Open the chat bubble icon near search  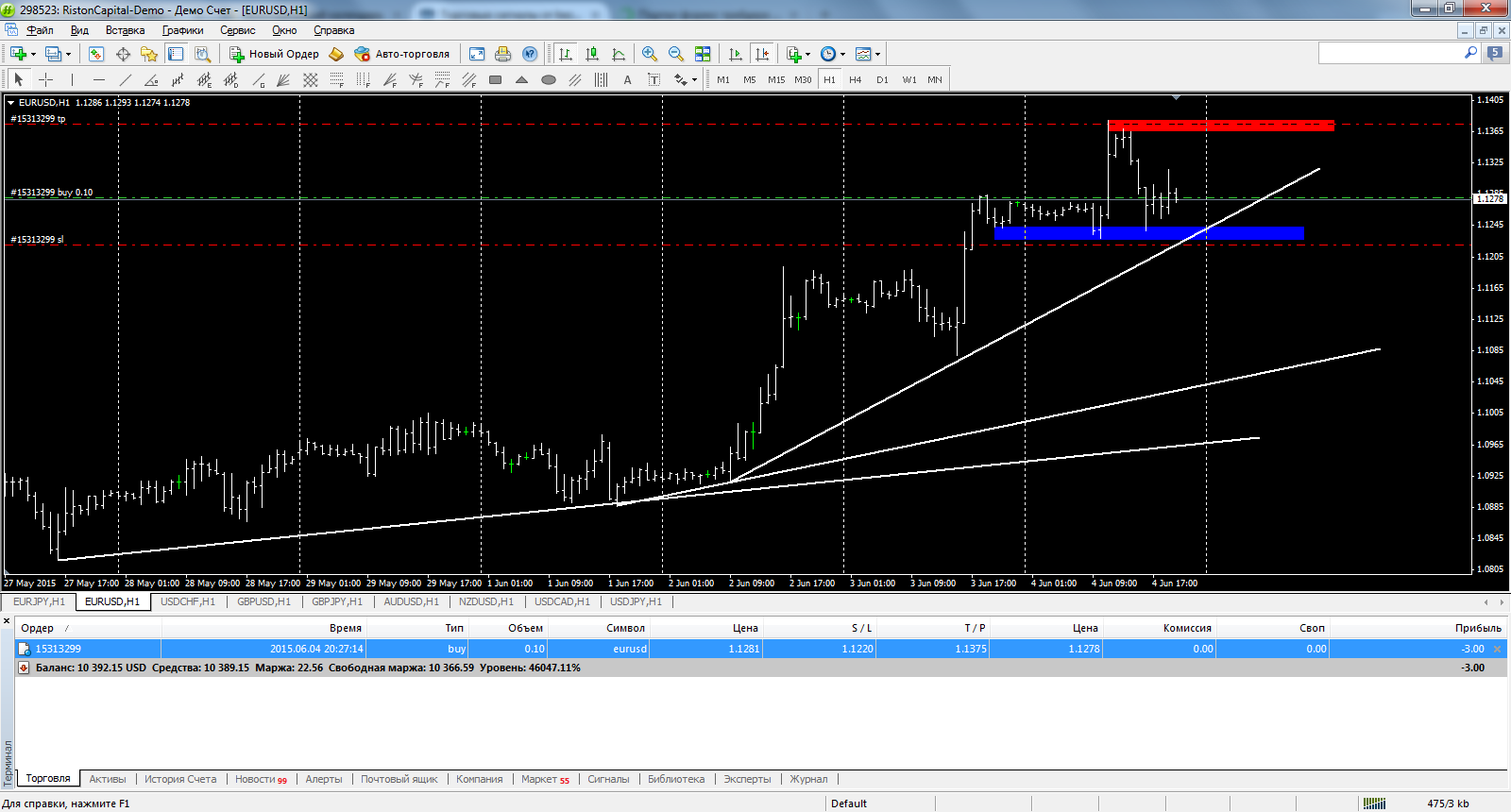pyautogui.click(x=1495, y=53)
